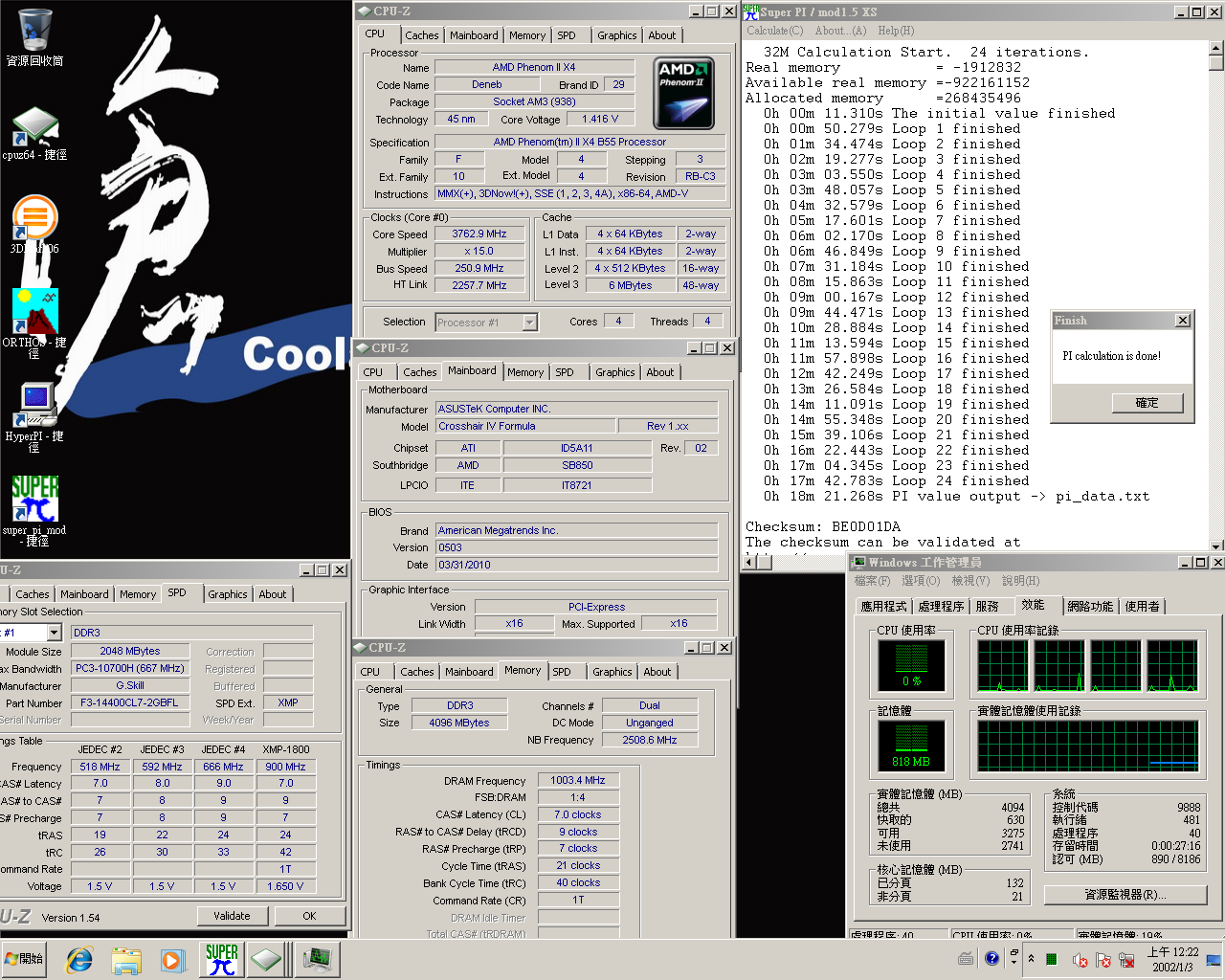The width and height of the screenshot is (1225, 980).
Task: Open the HyperPI desktop shortcut
Action: coord(34,417)
